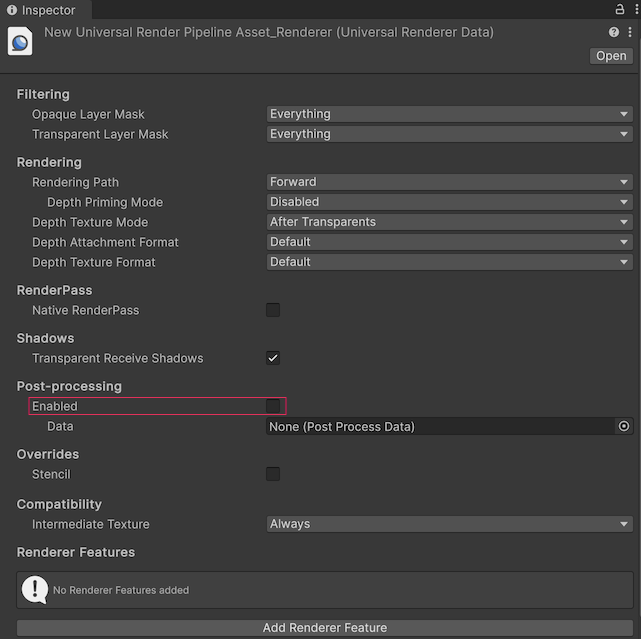
Task: Click the Post Process Data object picker
Action: tap(624, 426)
